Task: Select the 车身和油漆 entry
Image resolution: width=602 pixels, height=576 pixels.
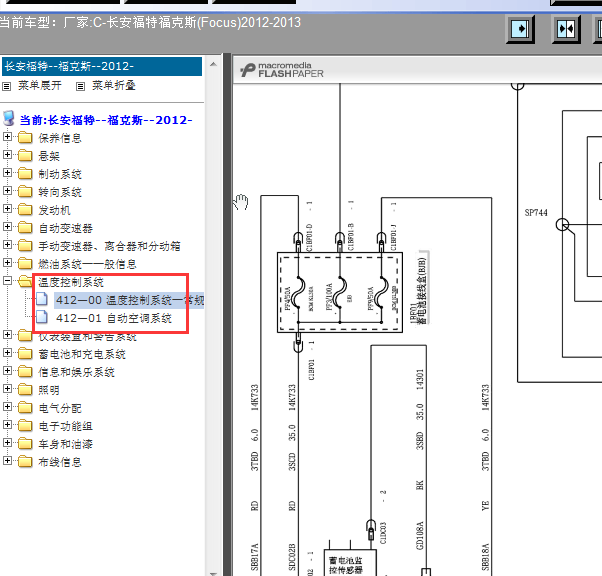Action: pos(65,444)
